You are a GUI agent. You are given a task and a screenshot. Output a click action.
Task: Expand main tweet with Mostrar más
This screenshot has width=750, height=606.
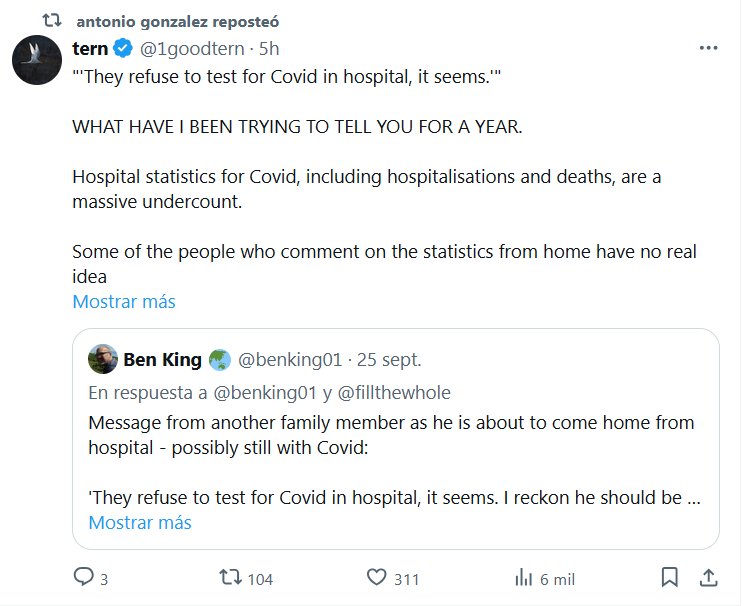point(123,301)
